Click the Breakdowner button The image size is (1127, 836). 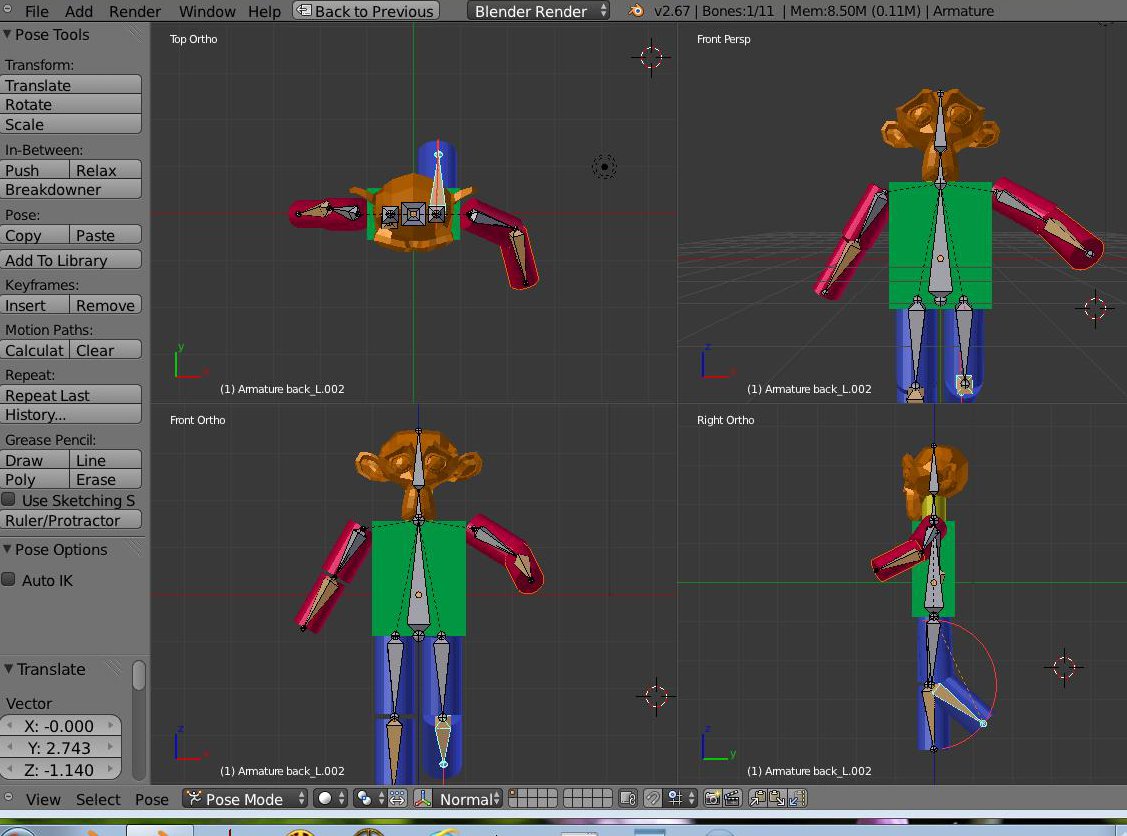pyautogui.click(x=71, y=189)
